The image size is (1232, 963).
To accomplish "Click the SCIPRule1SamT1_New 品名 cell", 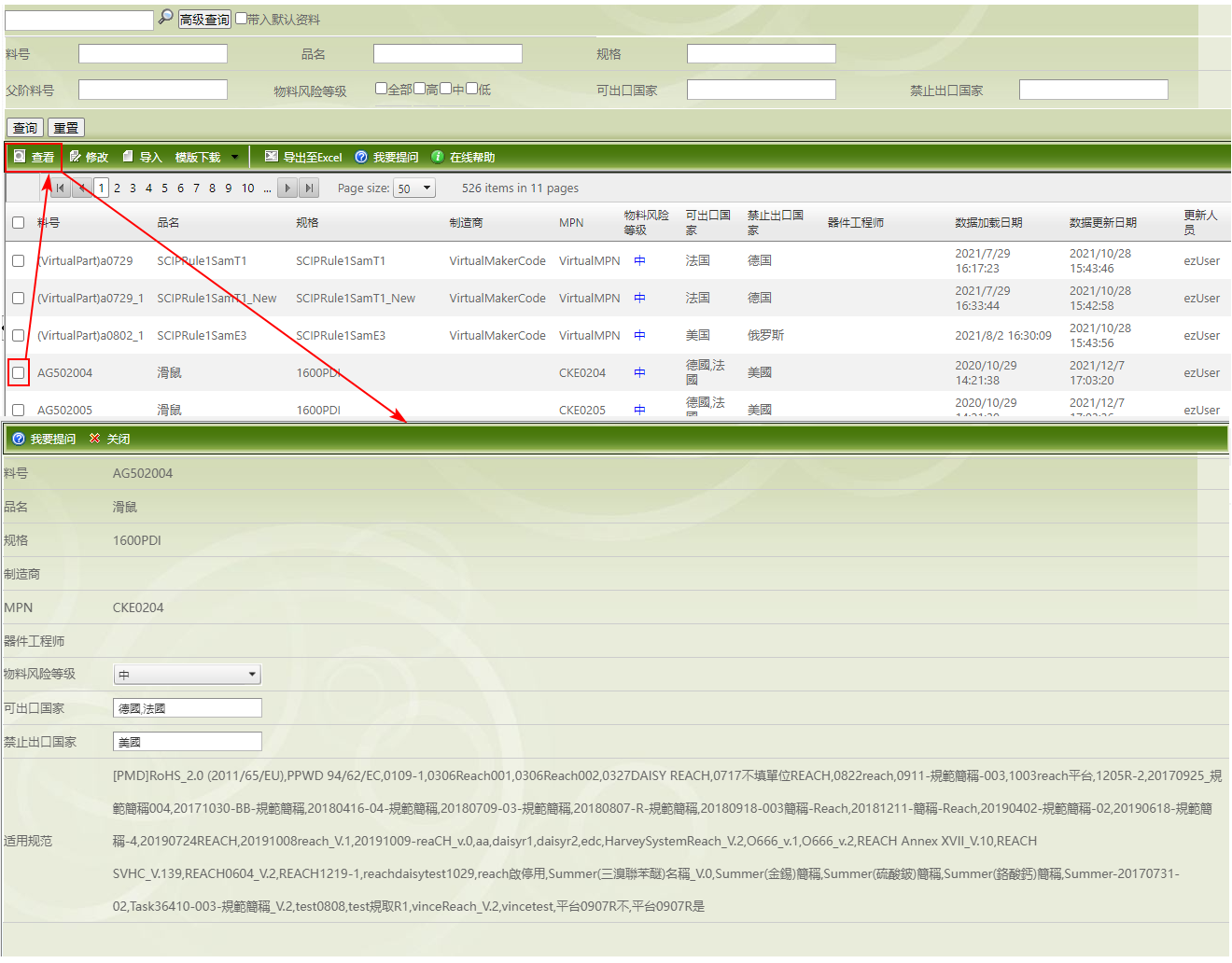I will [x=217, y=298].
